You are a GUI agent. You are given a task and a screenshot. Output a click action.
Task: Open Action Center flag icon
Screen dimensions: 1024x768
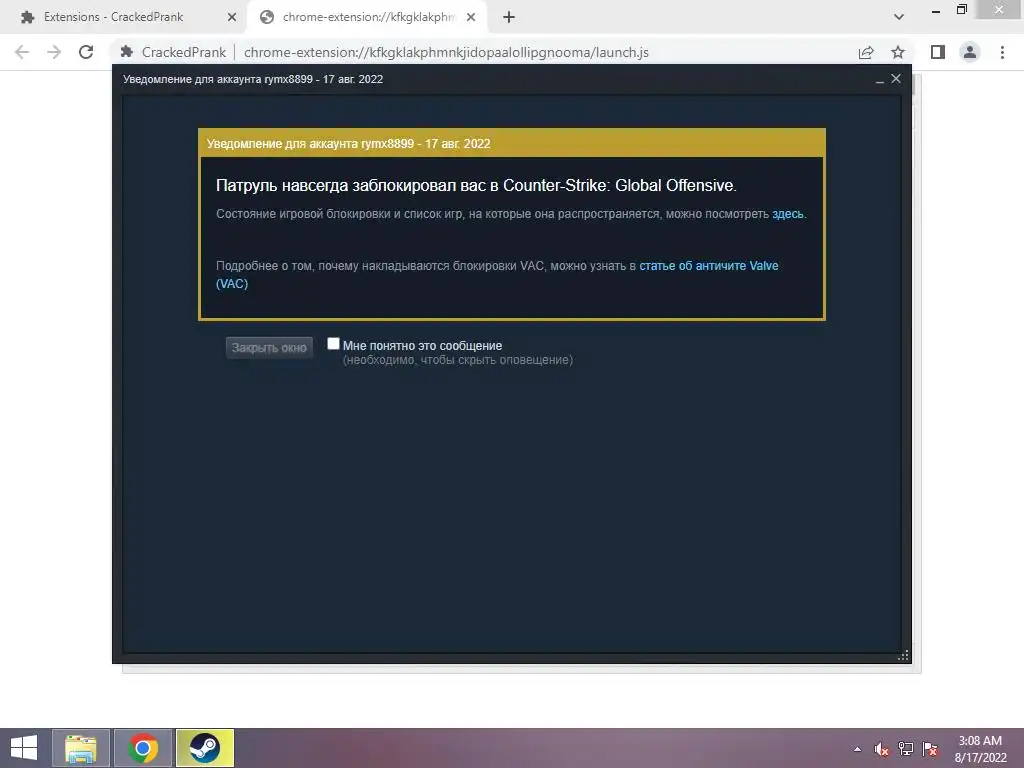click(x=930, y=749)
